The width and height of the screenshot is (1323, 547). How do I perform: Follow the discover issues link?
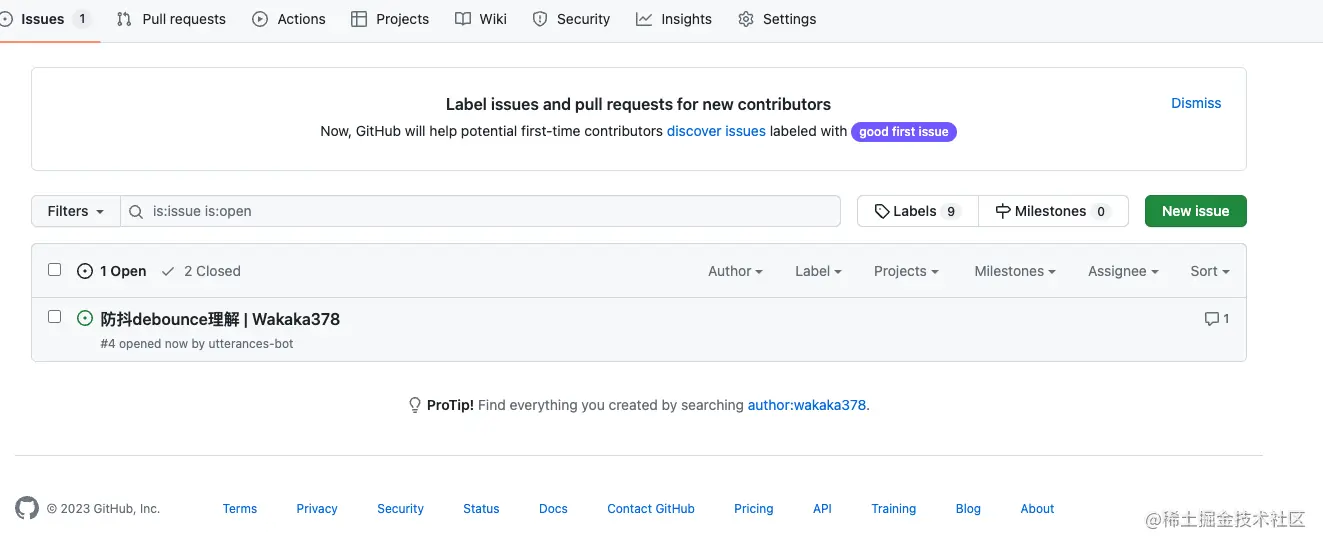pyautogui.click(x=716, y=131)
